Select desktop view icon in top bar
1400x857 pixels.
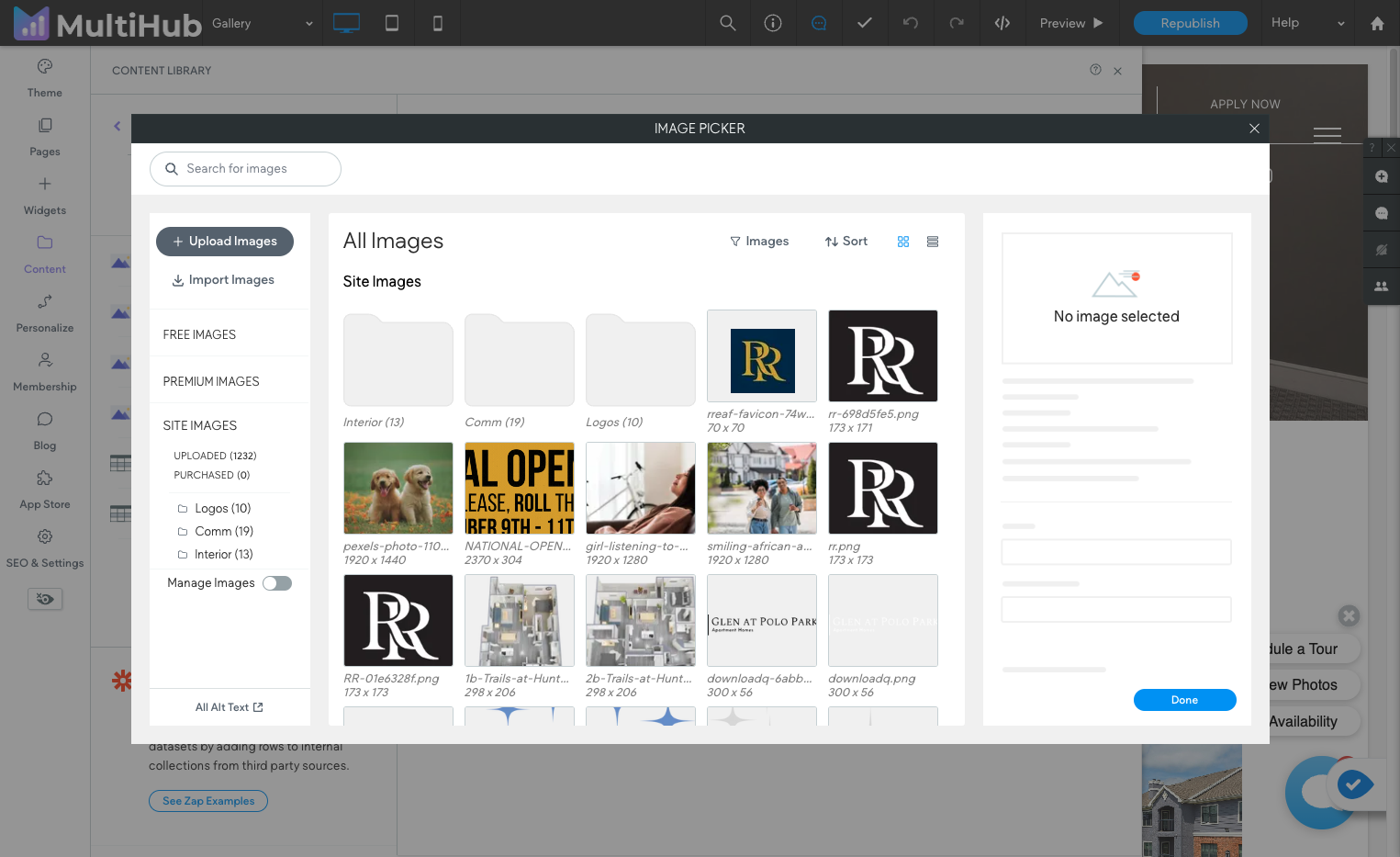[346, 23]
